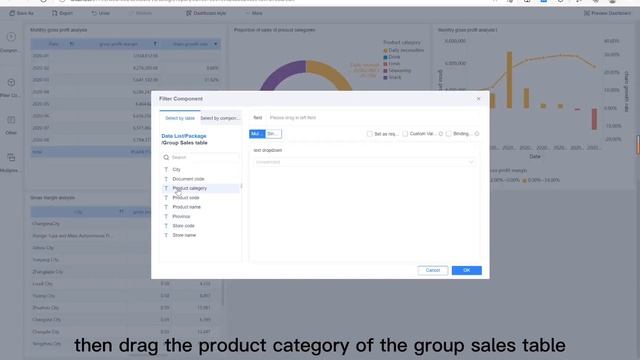The height and width of the screenshot is (360, 640).
Task: Select Store name field in the list
Action: point(201,235)
